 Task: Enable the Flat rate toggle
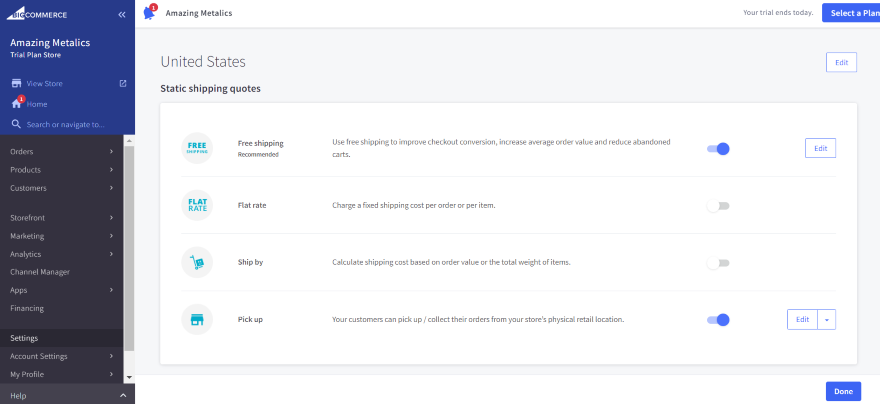pyautogui.click(x=718, y=206)
